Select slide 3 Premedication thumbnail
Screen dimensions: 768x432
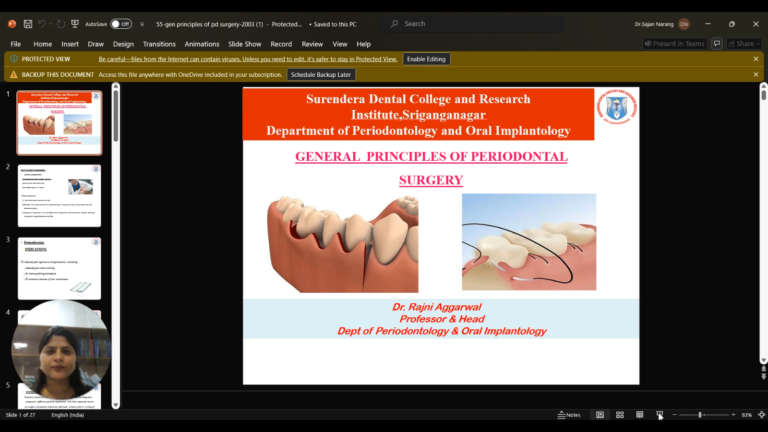pos(59,268)
